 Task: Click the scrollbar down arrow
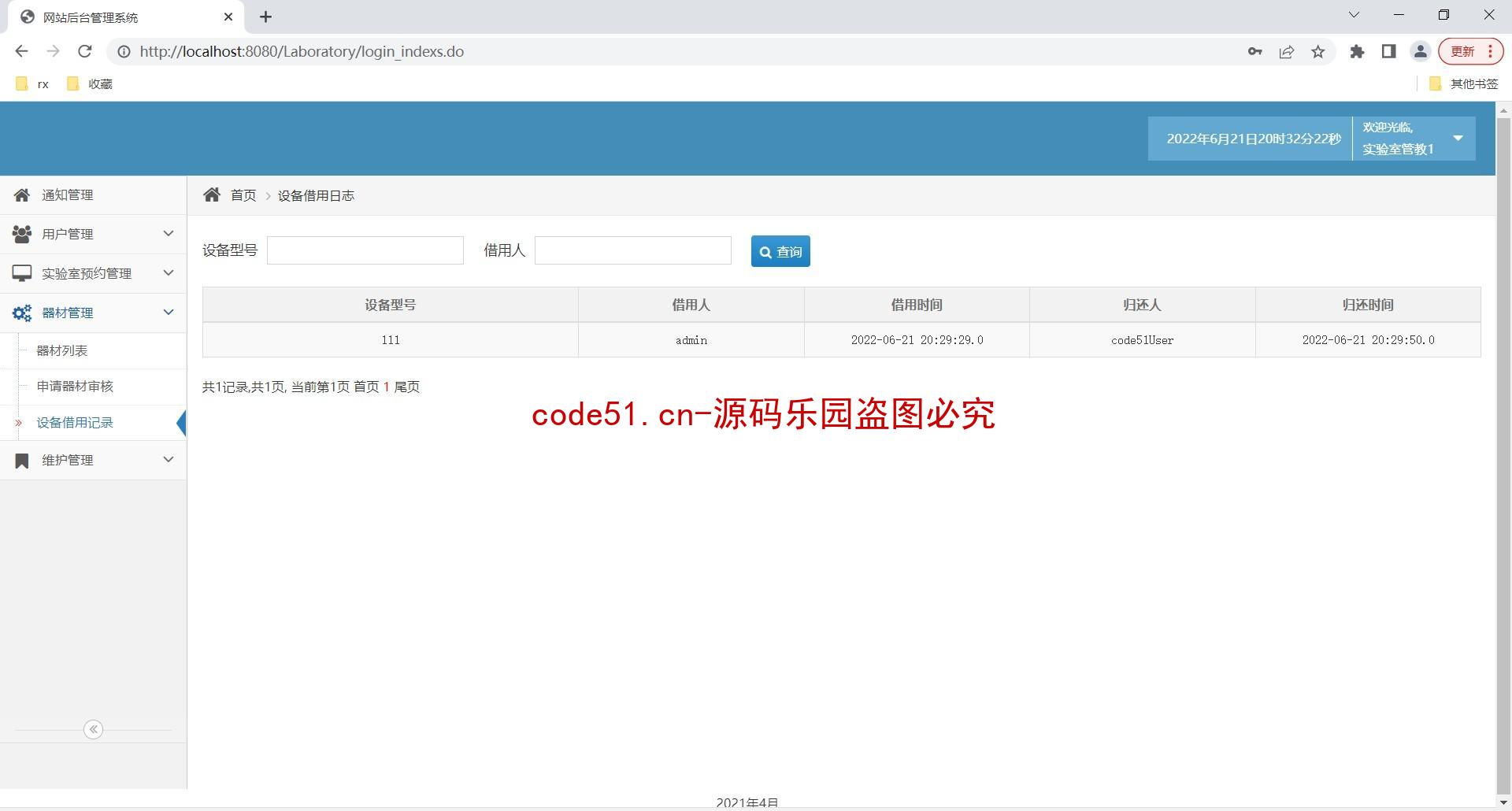(x=1503, y=803)
